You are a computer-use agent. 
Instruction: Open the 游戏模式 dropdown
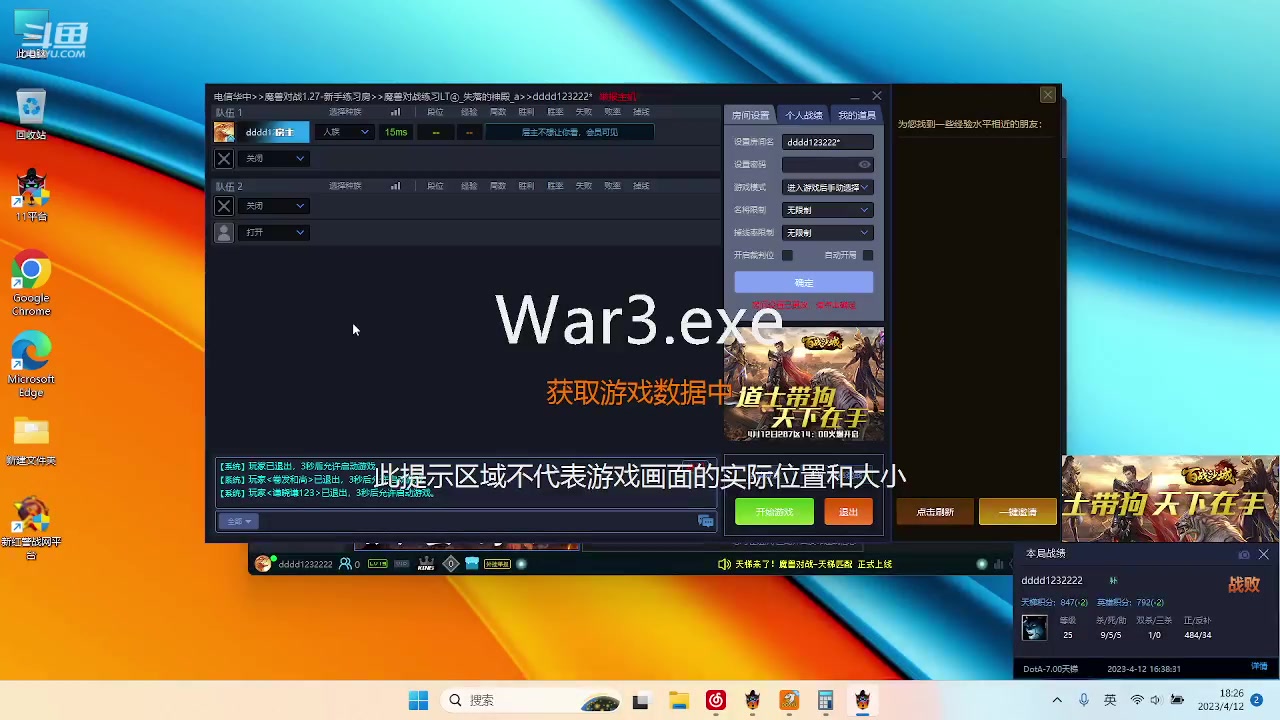coord(827,187)
